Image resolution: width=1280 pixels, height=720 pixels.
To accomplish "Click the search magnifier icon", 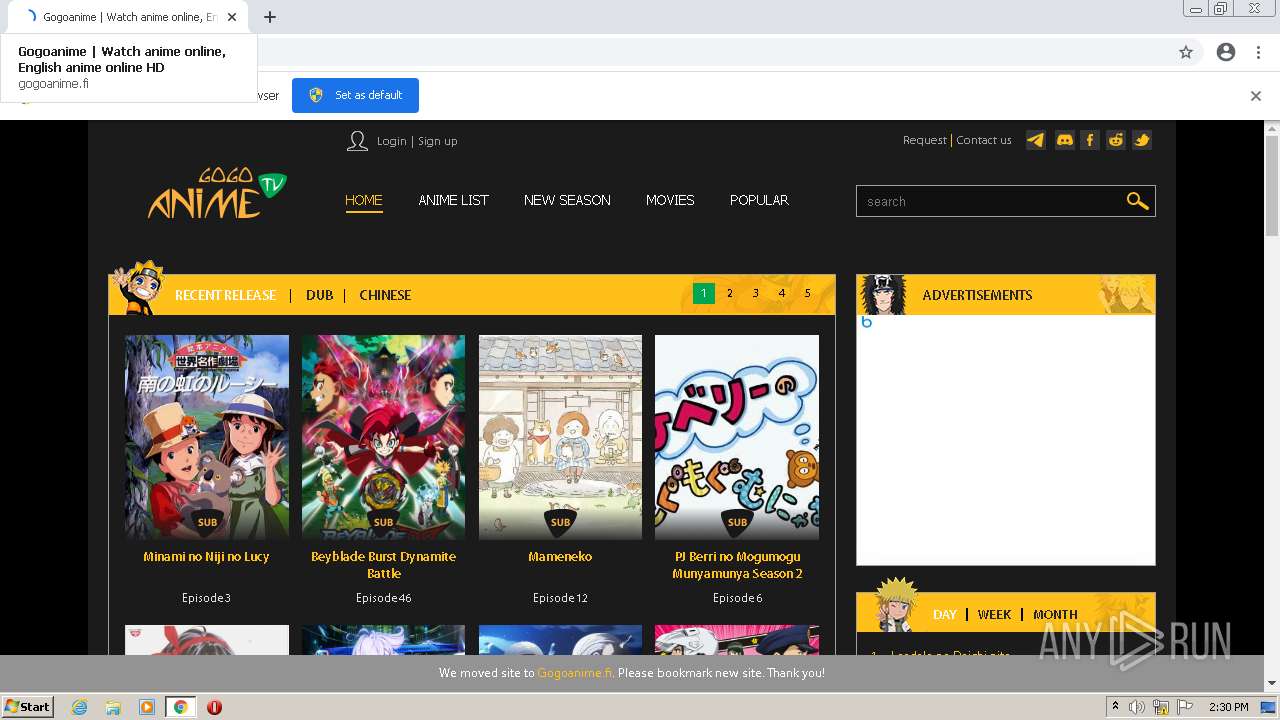I will (x=1137, y=201).
